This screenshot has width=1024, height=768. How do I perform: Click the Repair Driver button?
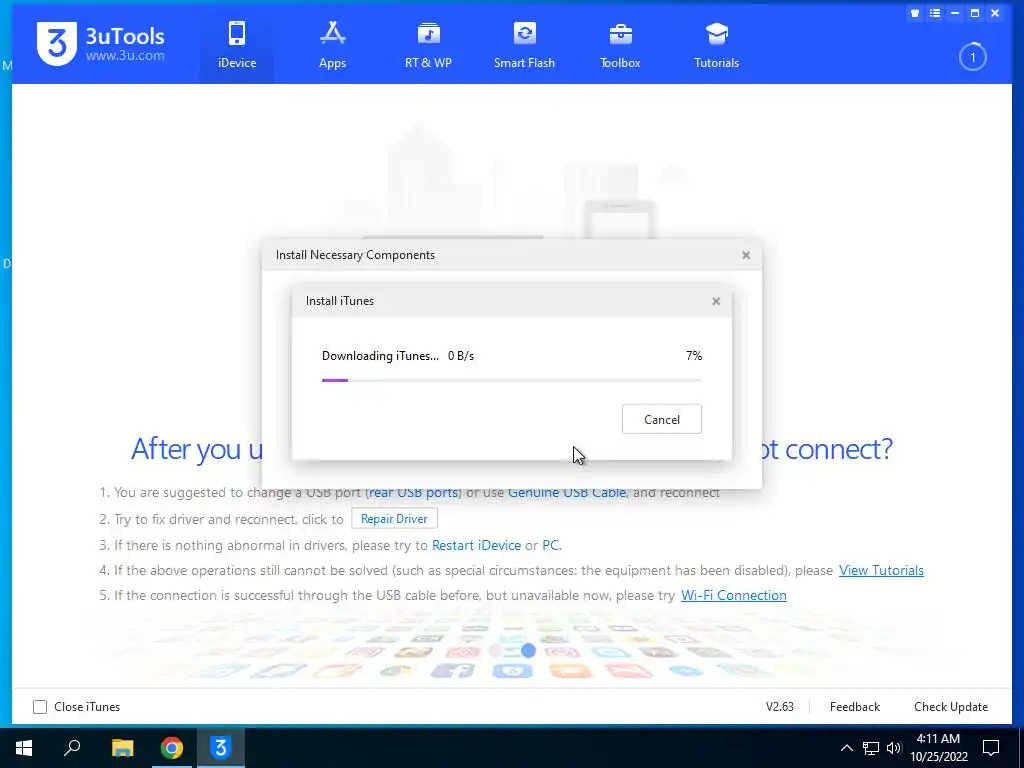[394, 519]
